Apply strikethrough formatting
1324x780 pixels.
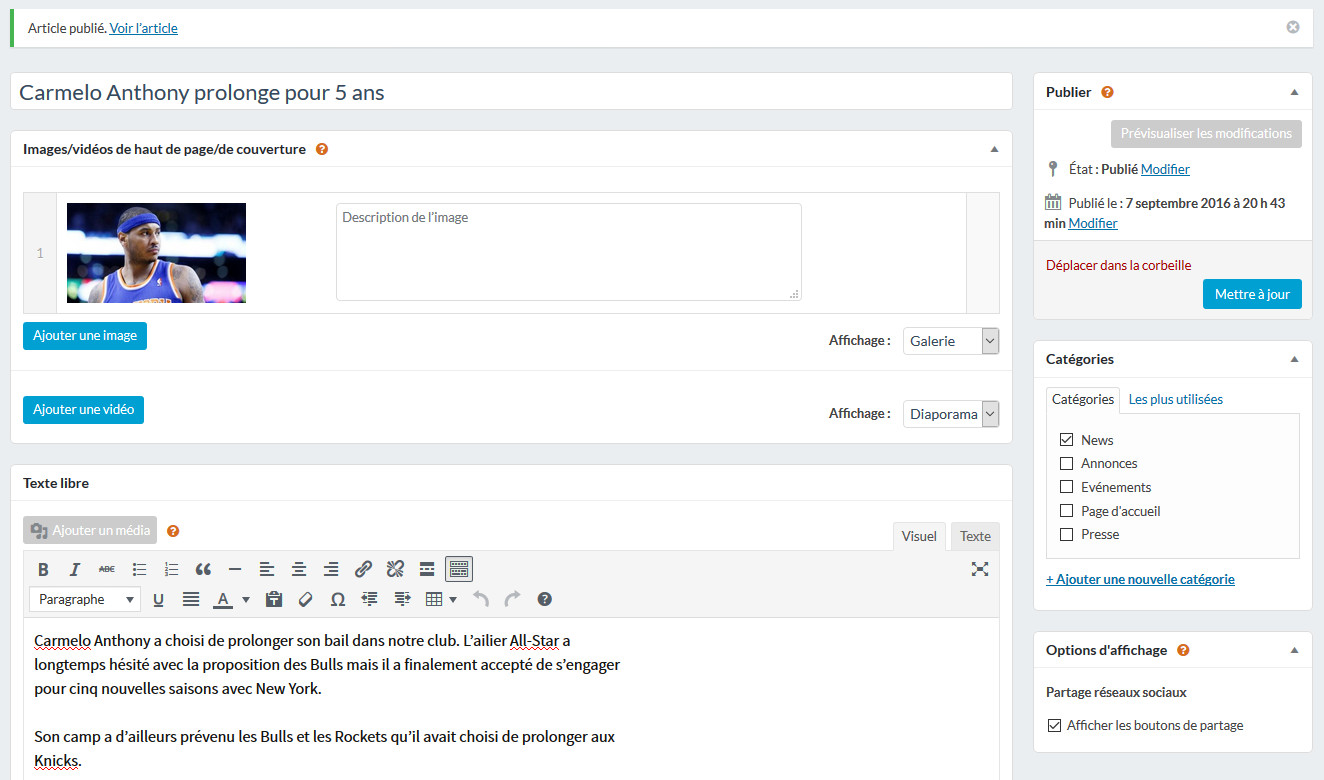click(107, 569)
